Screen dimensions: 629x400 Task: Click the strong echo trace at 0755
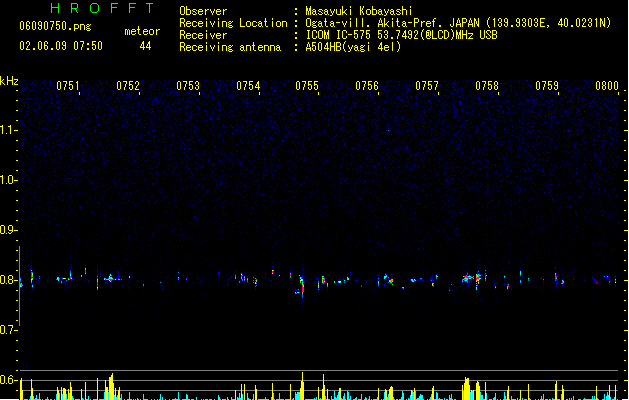pos(302,285)
